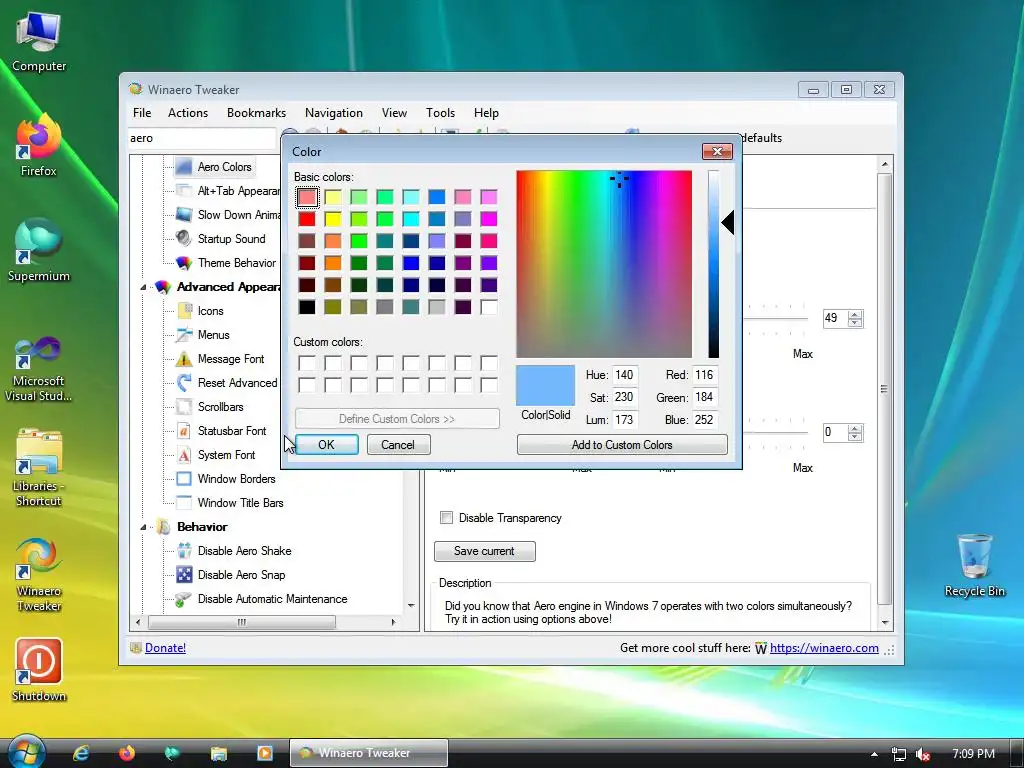Click the Red value field

point(705,375)
